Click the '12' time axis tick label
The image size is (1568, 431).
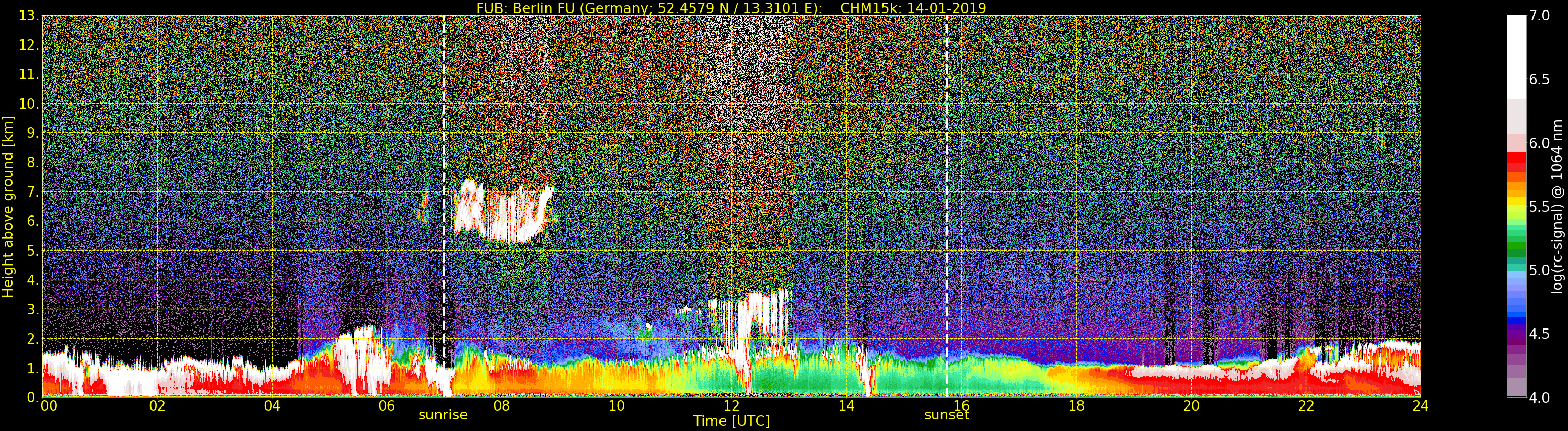(731, 406)
